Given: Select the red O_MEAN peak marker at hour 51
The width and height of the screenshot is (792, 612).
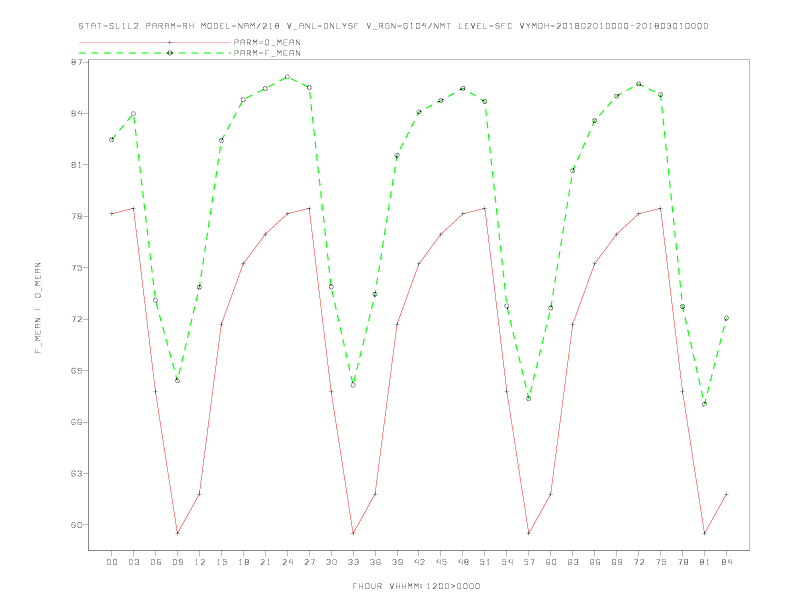Looking at the screenshot, I should click(x=485, y=208).
